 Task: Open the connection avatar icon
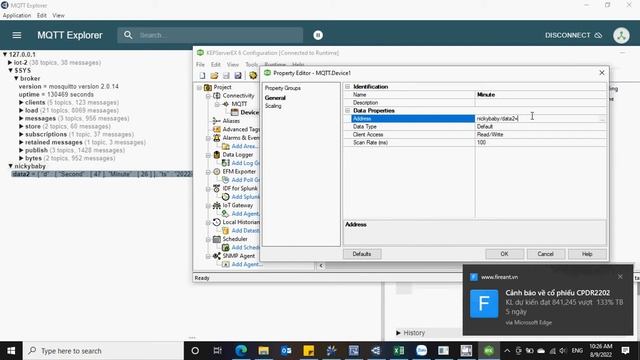621,35
